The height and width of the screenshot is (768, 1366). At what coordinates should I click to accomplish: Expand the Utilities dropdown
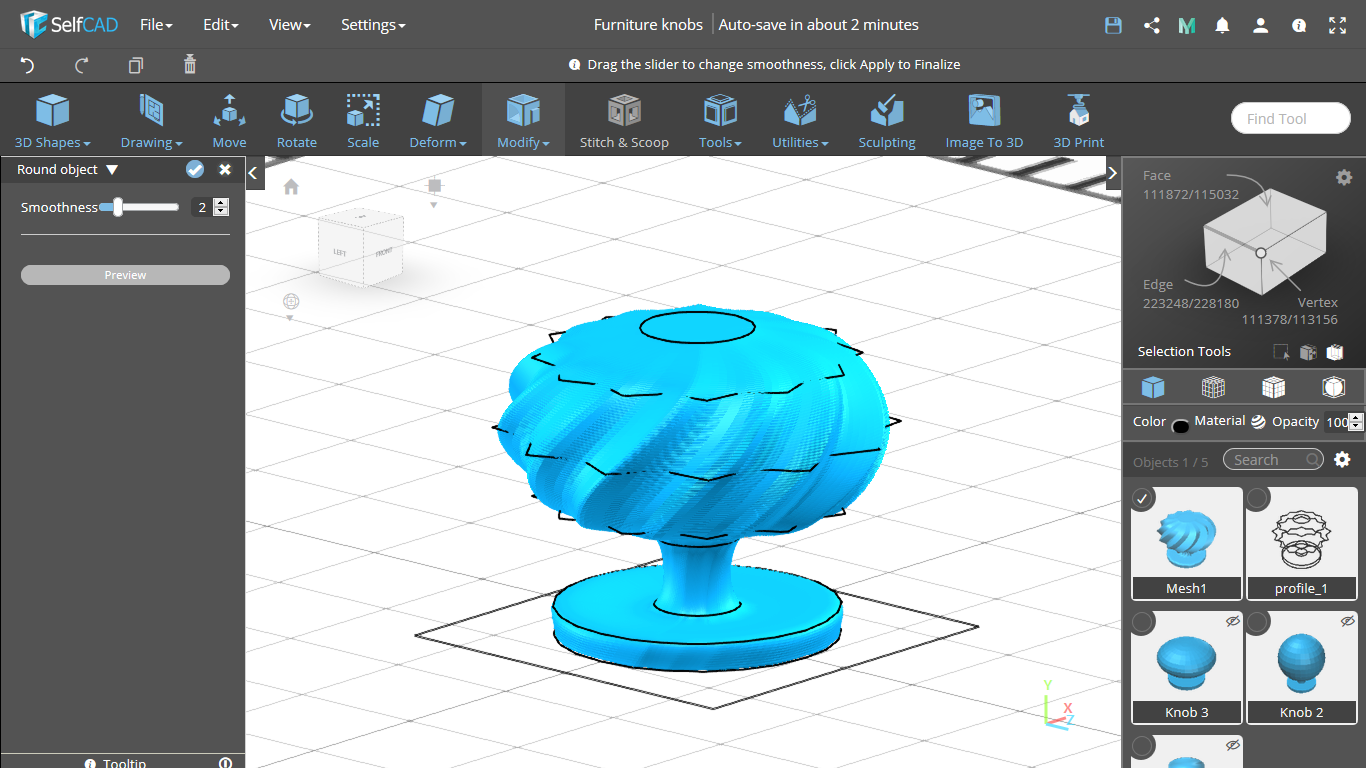(800, 120)
